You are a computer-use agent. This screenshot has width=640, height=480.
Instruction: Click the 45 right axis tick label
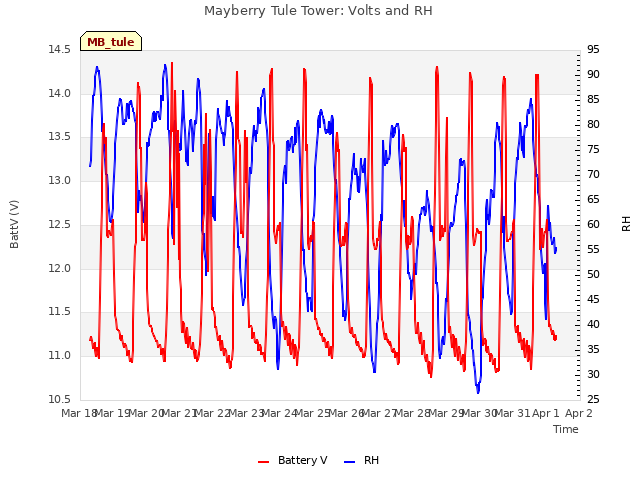click(x=593, y=300)
